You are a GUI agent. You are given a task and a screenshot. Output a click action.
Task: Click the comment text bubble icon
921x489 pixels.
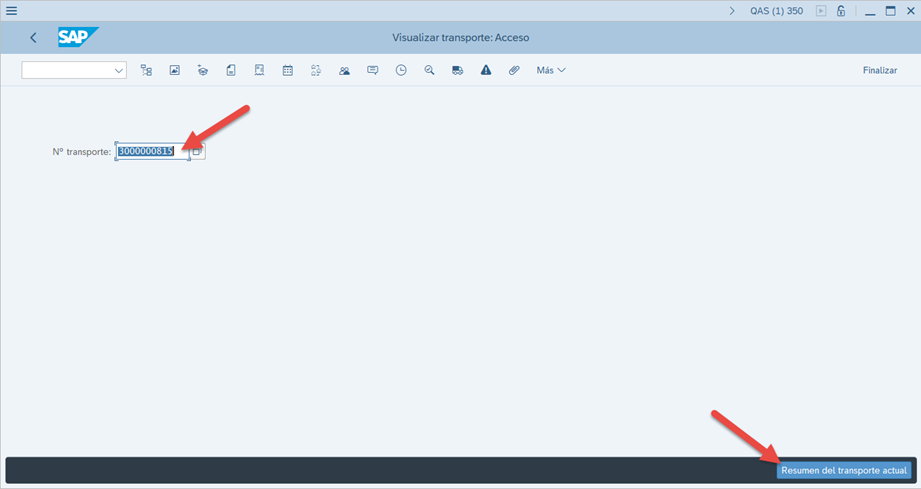372,71
